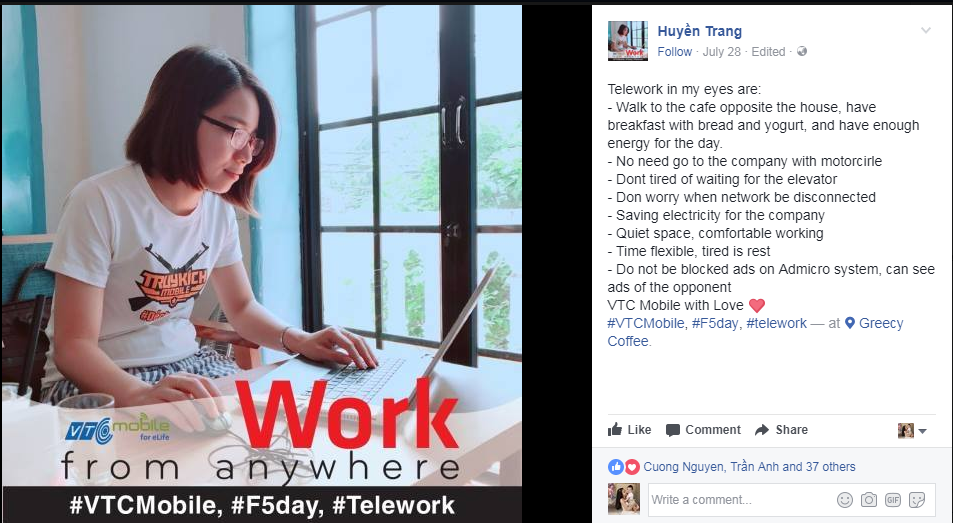953x523 pixels.
Task: Click the public globe privacy icon
Action: 802,52
